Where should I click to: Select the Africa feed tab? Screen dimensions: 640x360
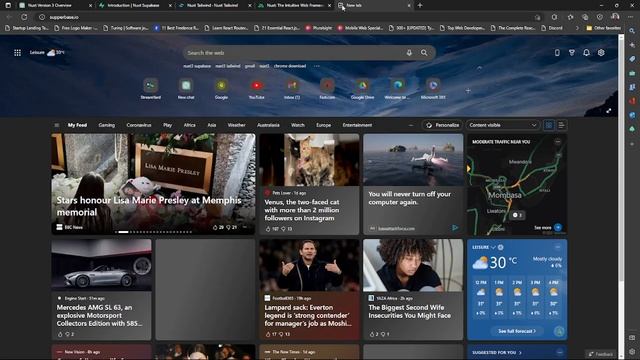(x=189, y=125)
